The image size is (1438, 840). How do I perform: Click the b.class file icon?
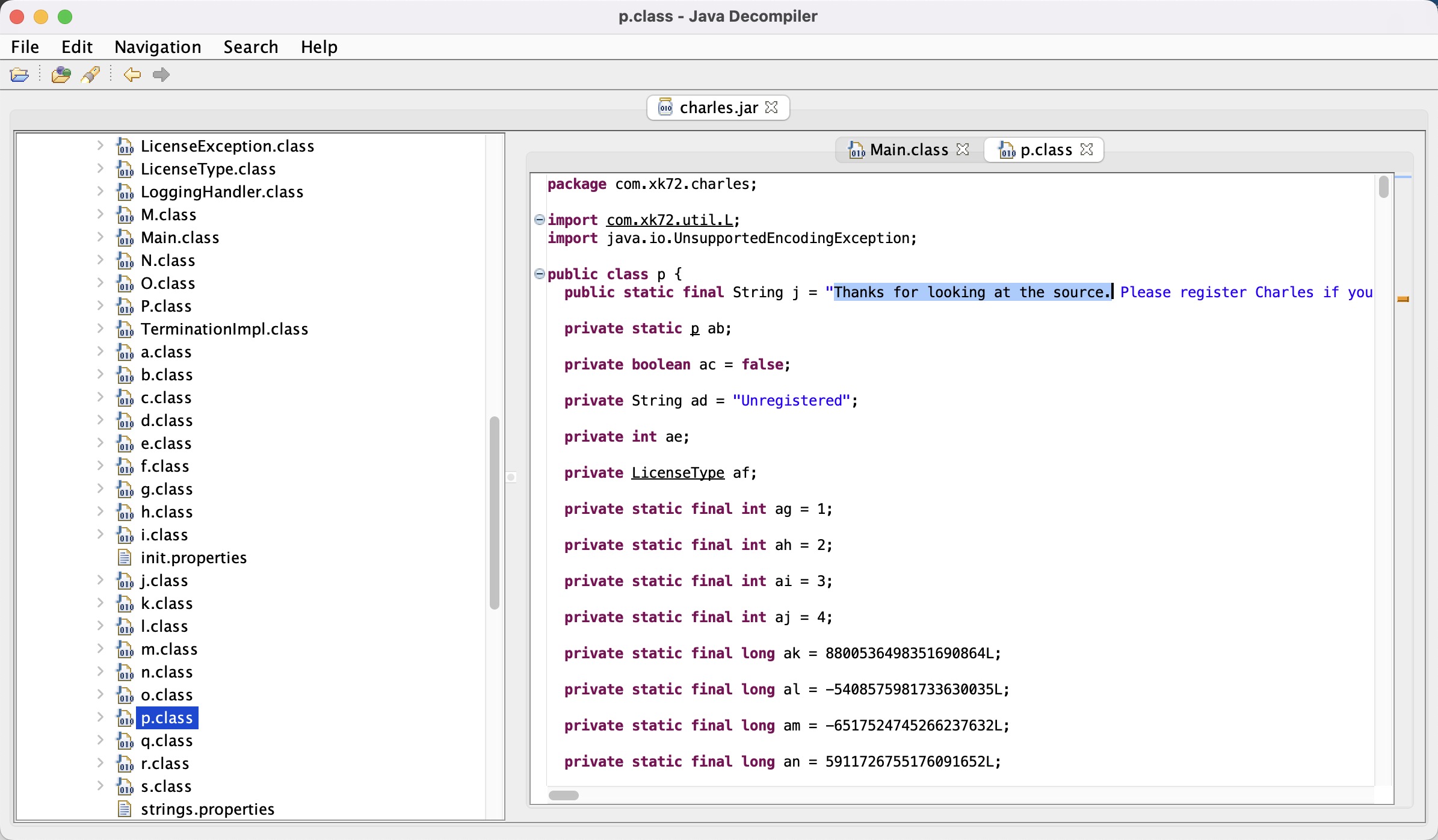pyautogui.click(x=125, y=375)
